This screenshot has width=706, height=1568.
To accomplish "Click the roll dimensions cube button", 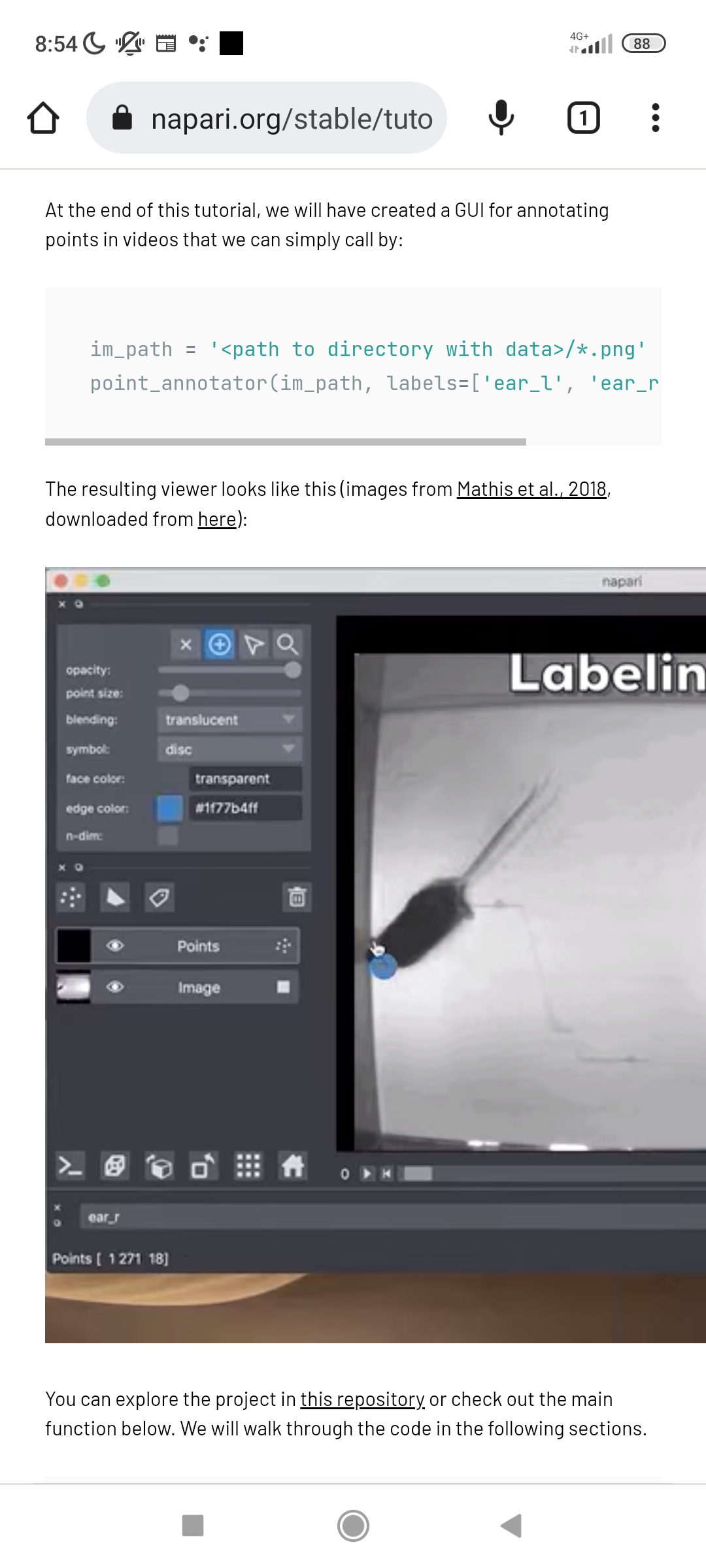I will point(160,1166).
